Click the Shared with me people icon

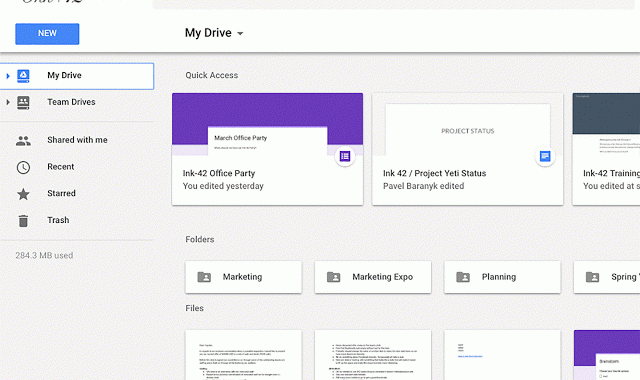(x=23, y=141)
